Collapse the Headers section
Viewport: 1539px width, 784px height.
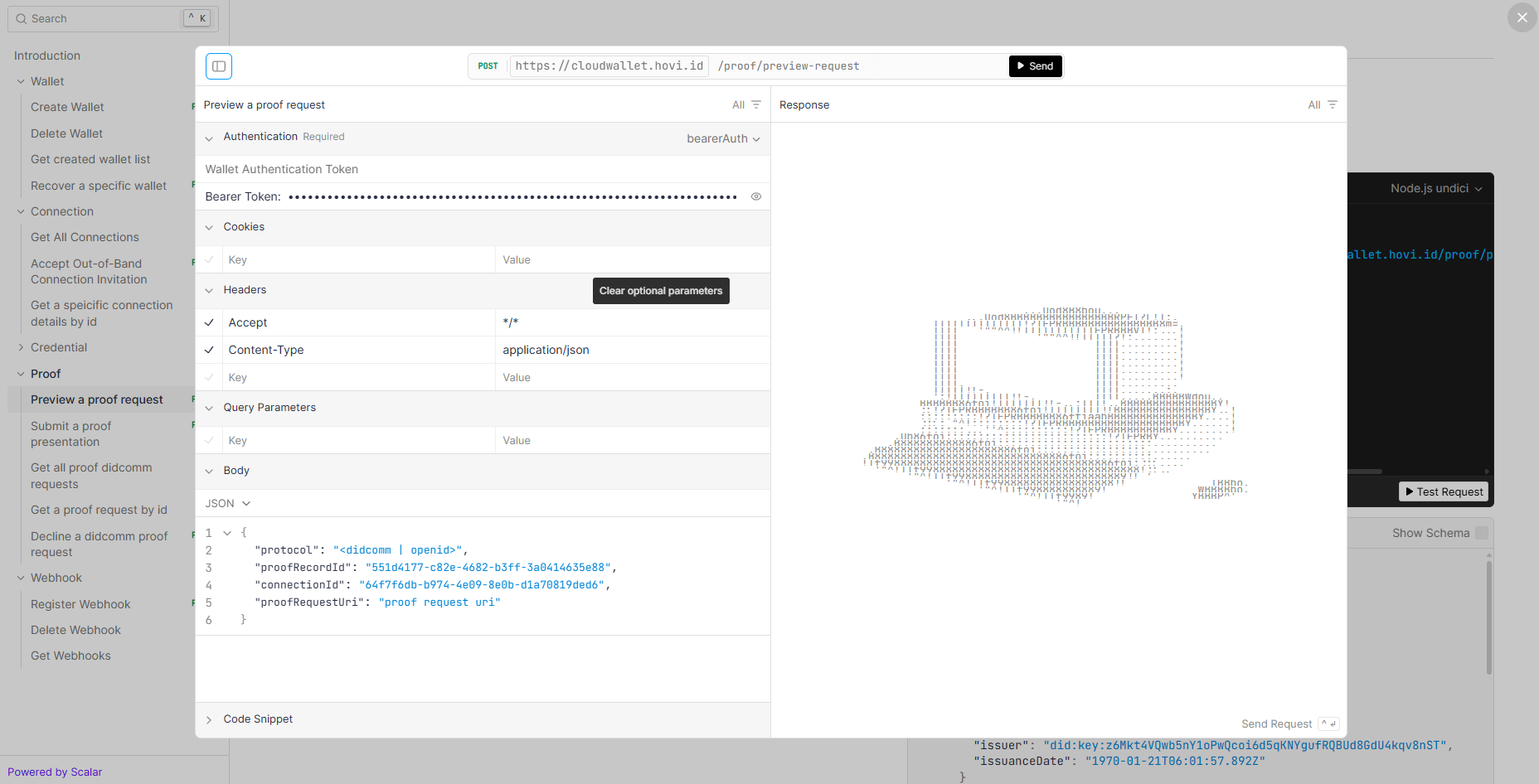pyautogui.click(x=245, y=290)
